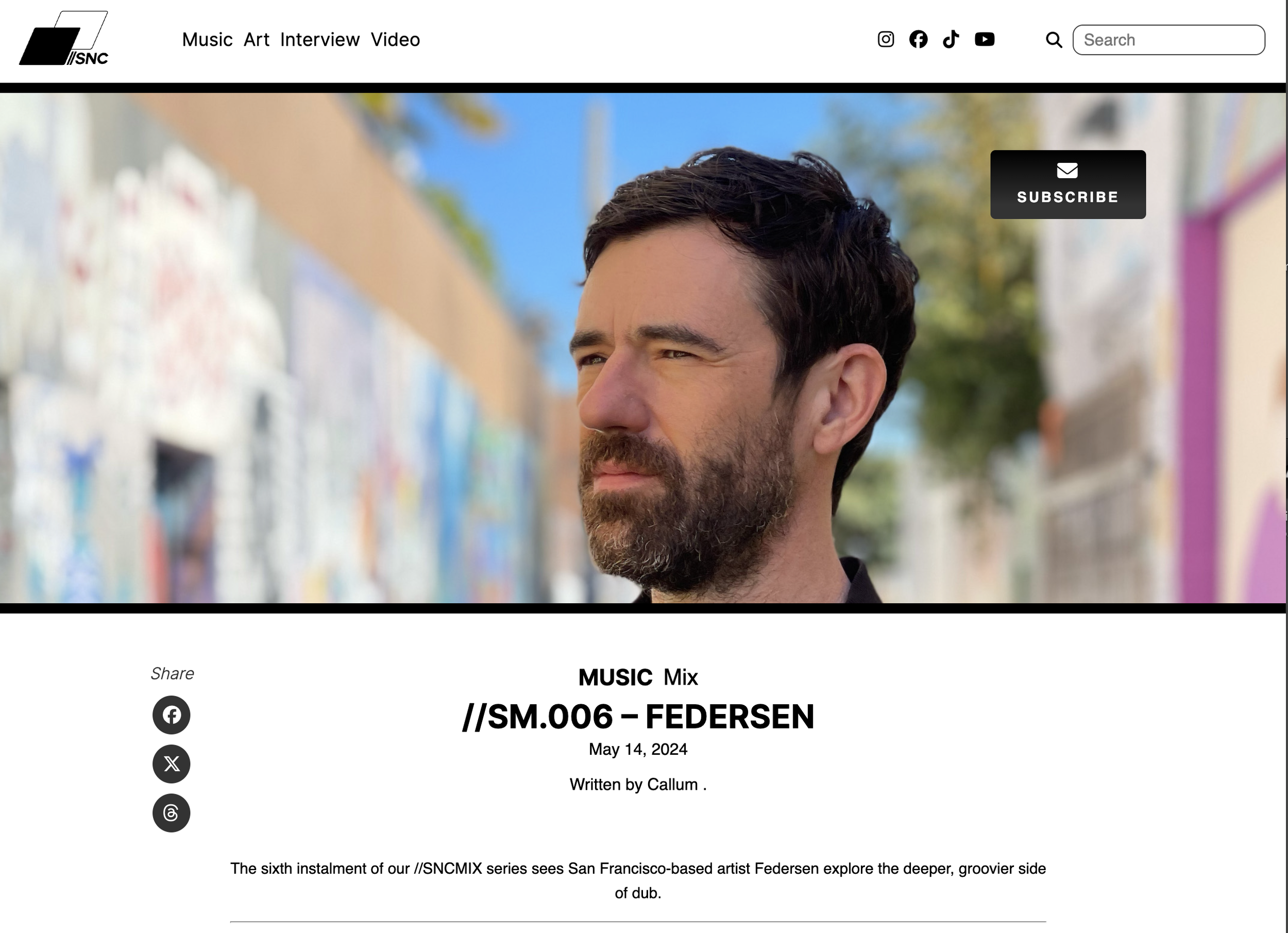Follow the Mix tag link
The image size is (1288, 933).
(x=681, y=677)
